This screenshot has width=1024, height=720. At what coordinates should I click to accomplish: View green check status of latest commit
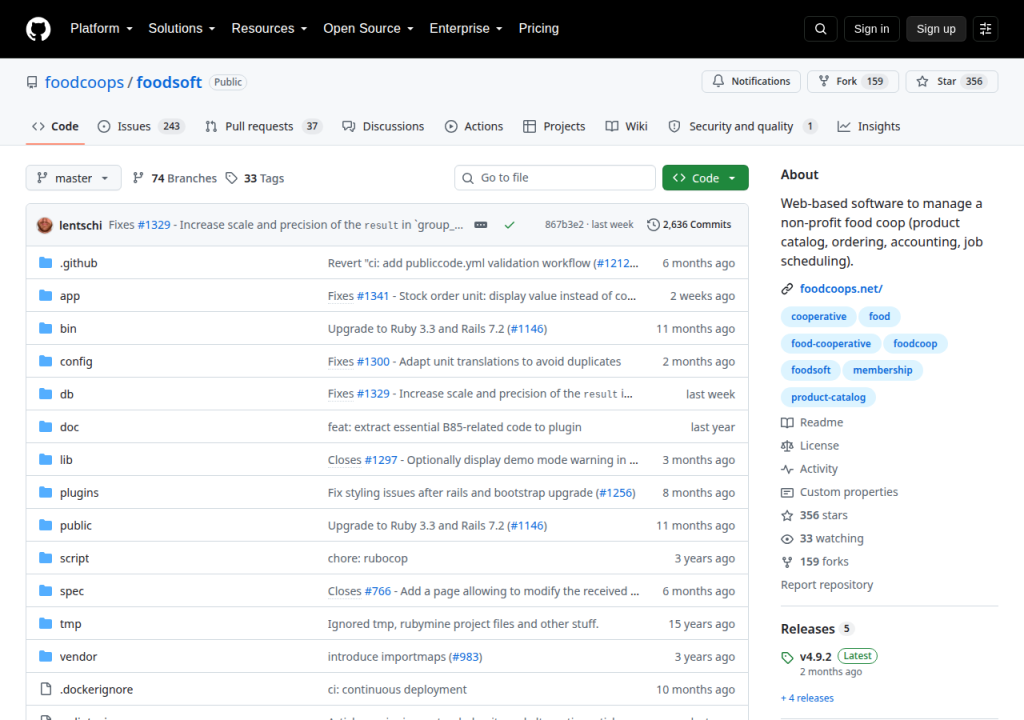pos(509,225)
